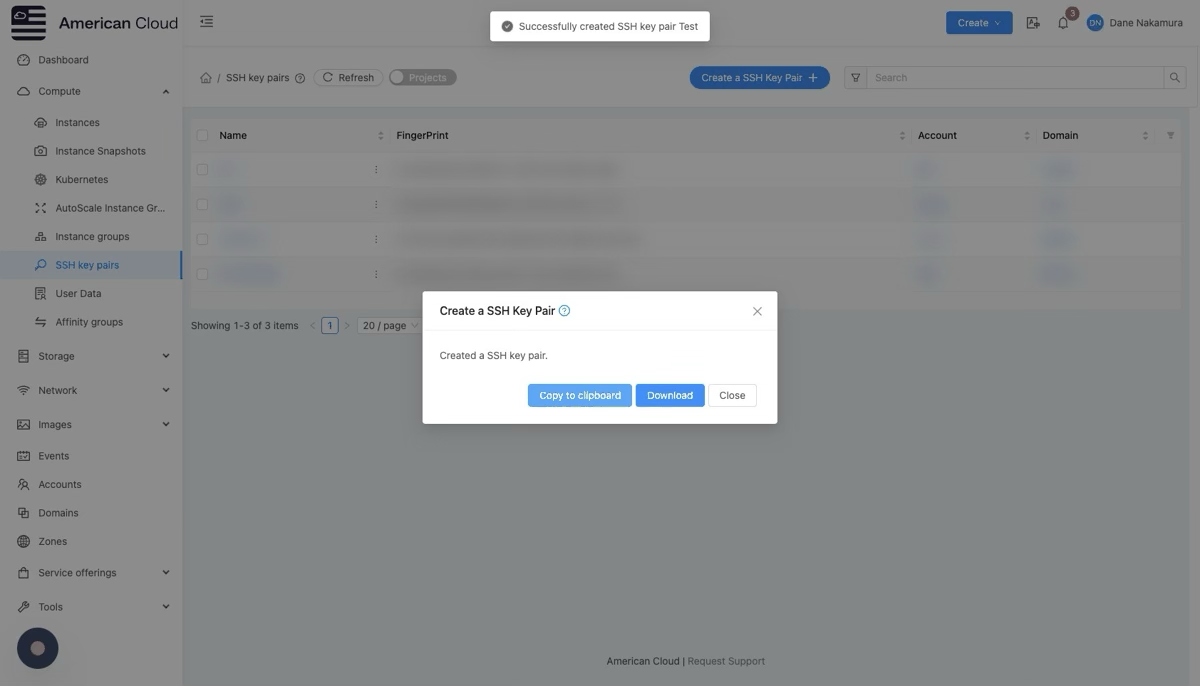The height and width of the screenshot is (686, 1200).
Task: Open the search filter funnel icon
Action: pos(855,78)
